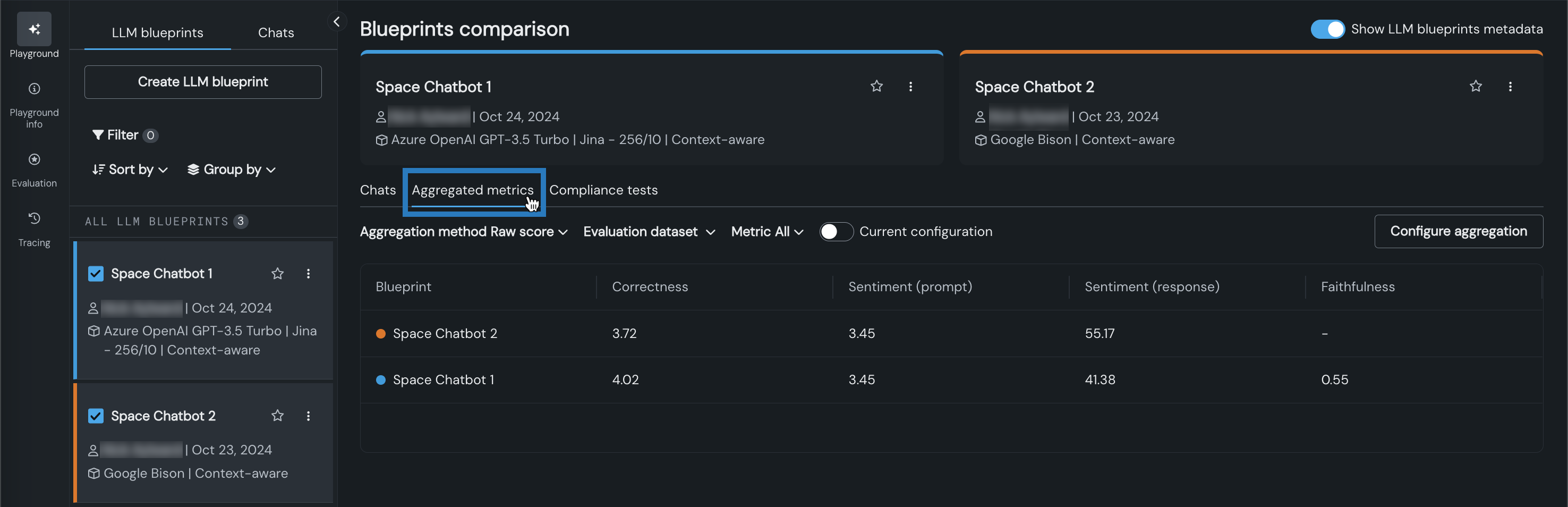Expand the Evaluation dataset dropdown
This screenshot has width=1568, height=507.
649,232
